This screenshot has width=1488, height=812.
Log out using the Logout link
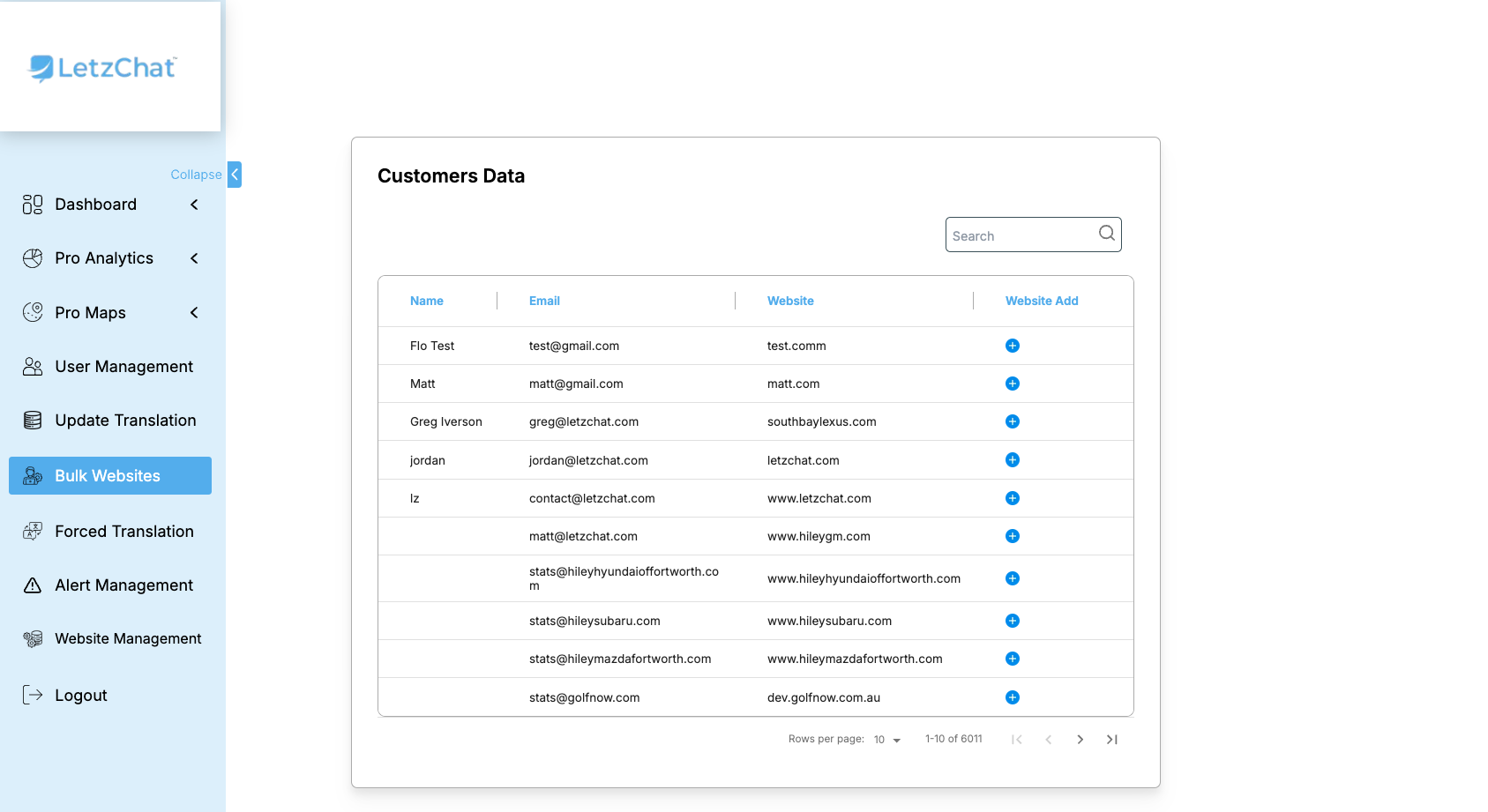click(80, 696)
